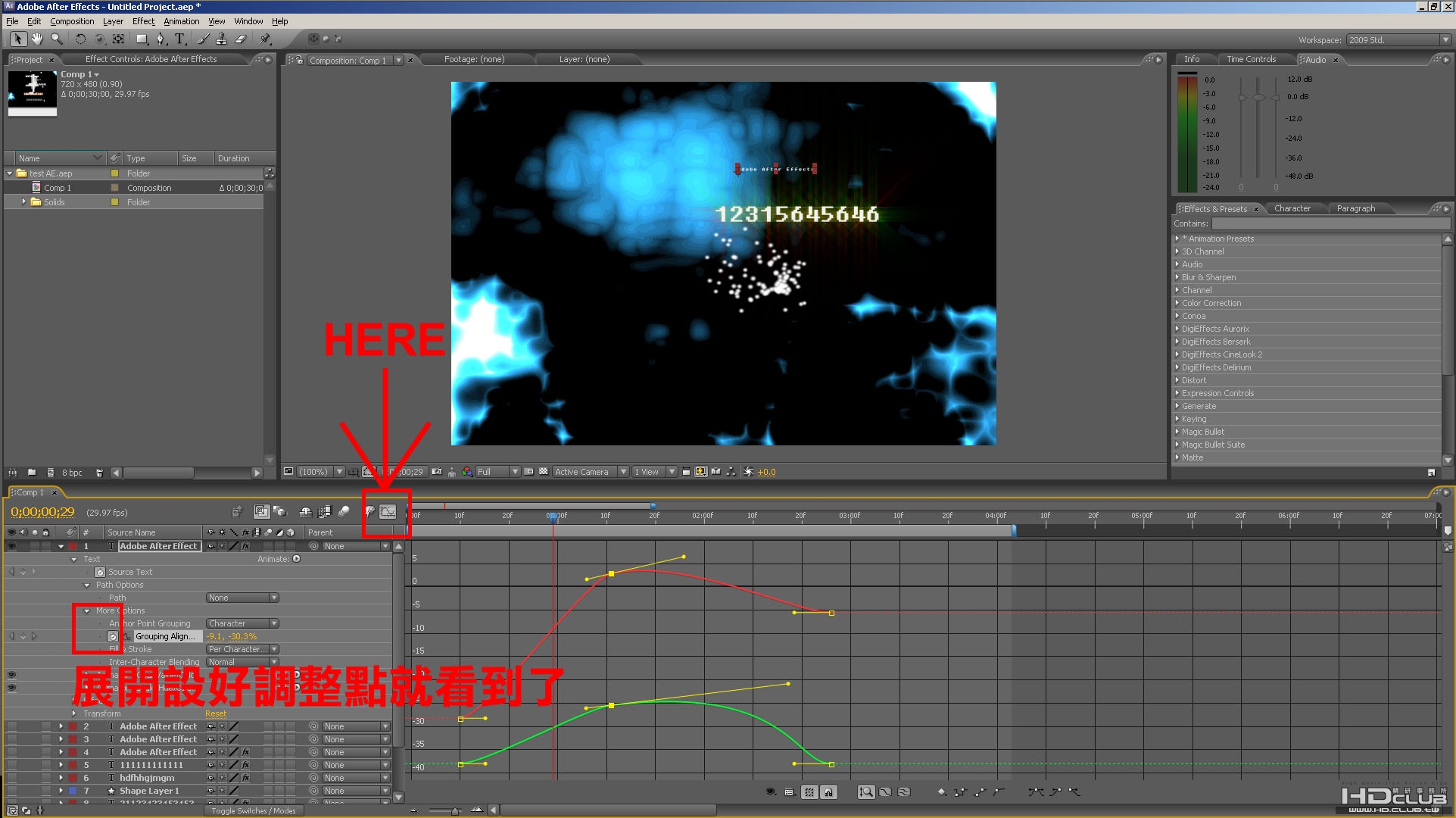Click the Reset link for Transform
1456x818 pixels.
[216, 713]
